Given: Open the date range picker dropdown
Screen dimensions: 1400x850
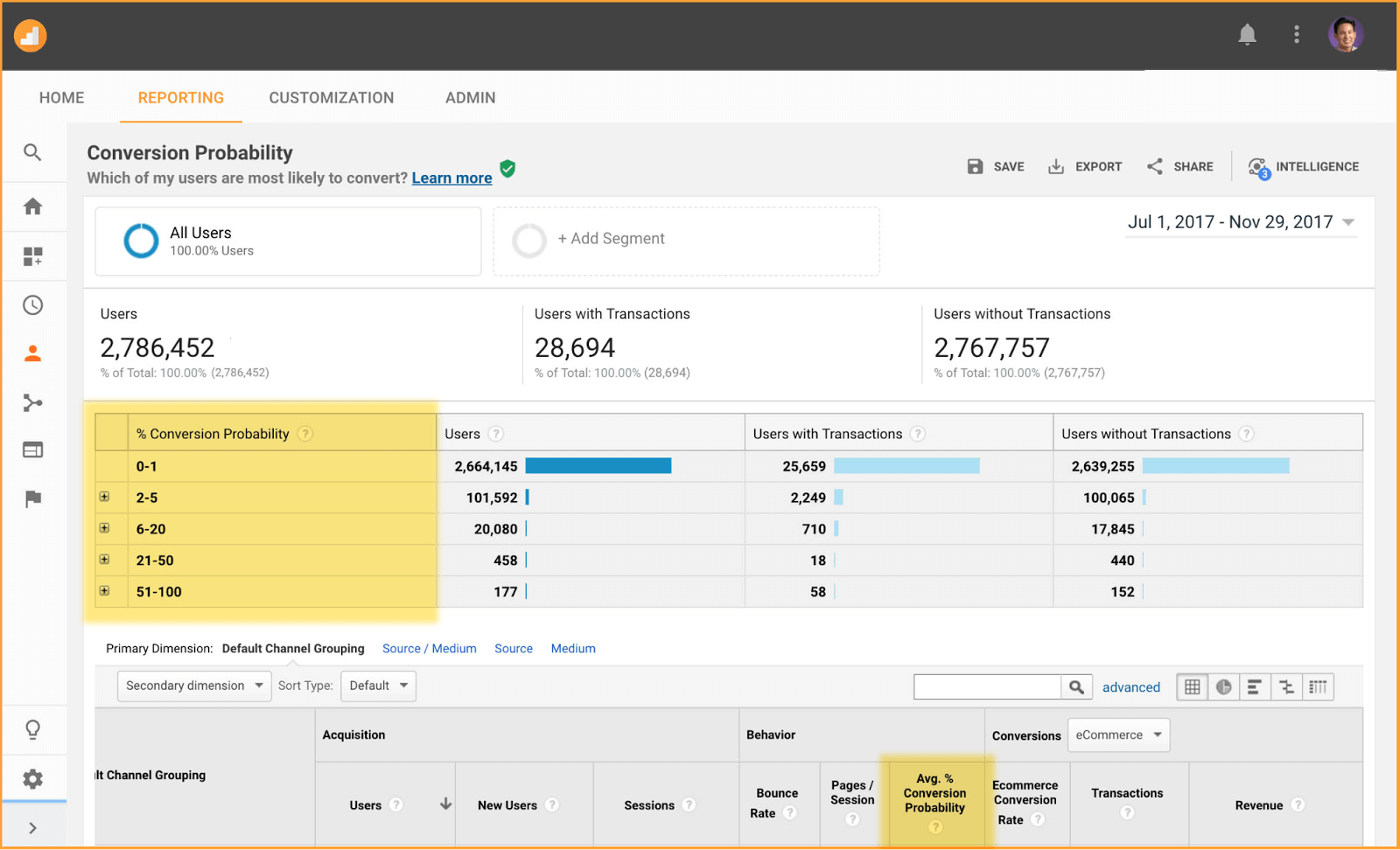Looking at the screenshot, I should pos(1241,222).
